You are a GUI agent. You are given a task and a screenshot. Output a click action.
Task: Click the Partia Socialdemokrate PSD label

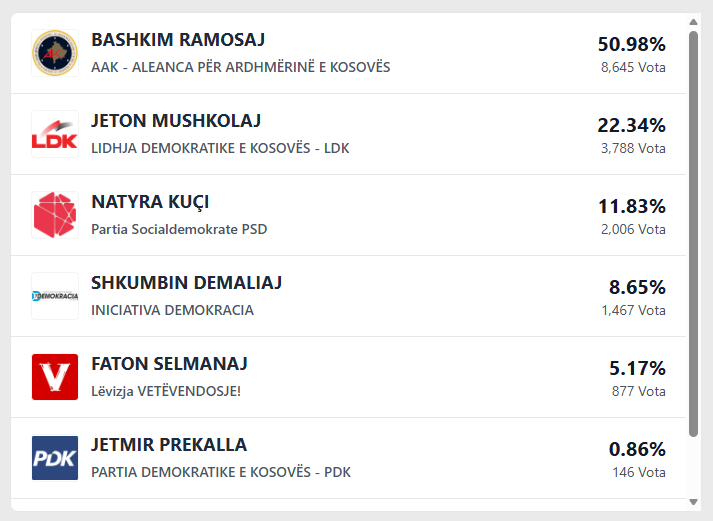click(179, 229)
